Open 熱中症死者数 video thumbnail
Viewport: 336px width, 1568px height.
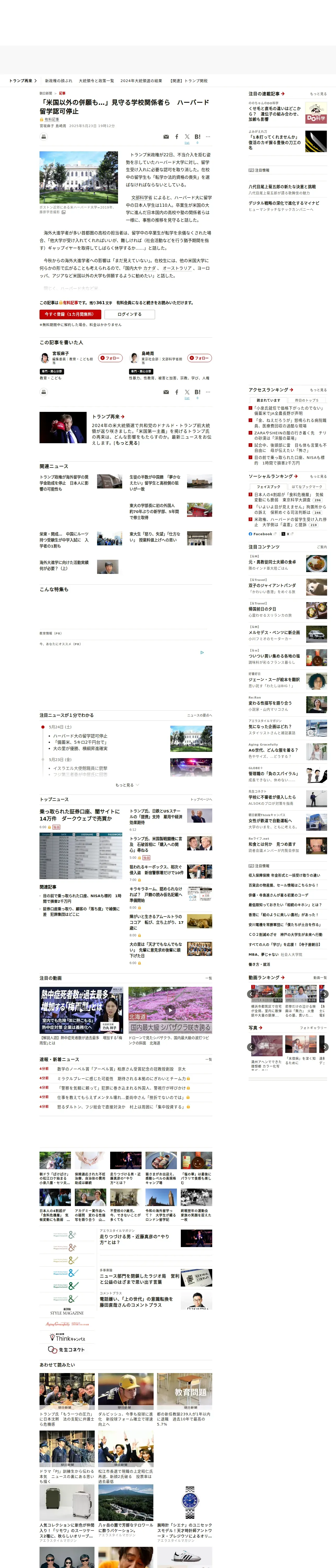pyautogui.click(x=81, y=1010)
